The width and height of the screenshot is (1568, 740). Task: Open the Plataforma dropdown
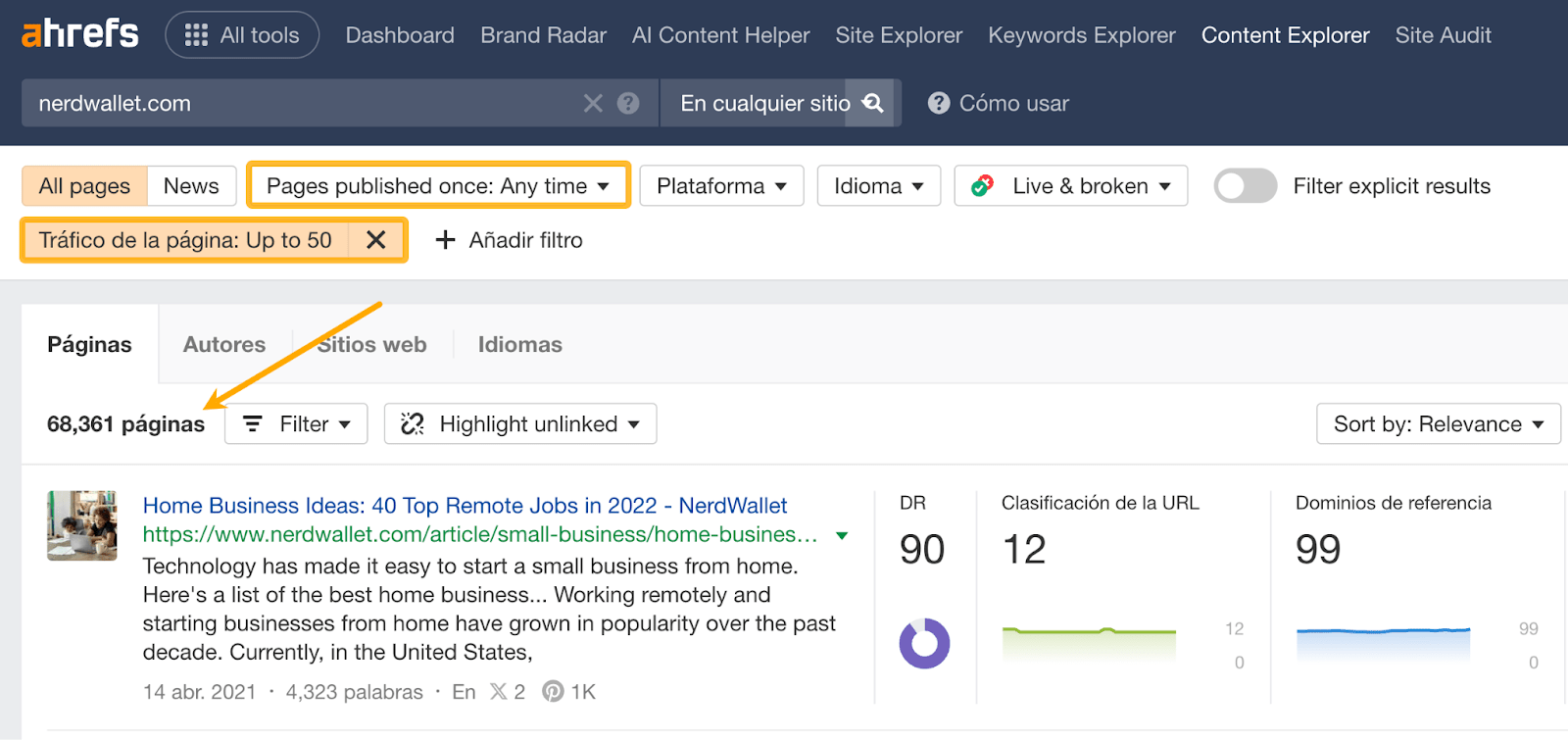point(721,185)
